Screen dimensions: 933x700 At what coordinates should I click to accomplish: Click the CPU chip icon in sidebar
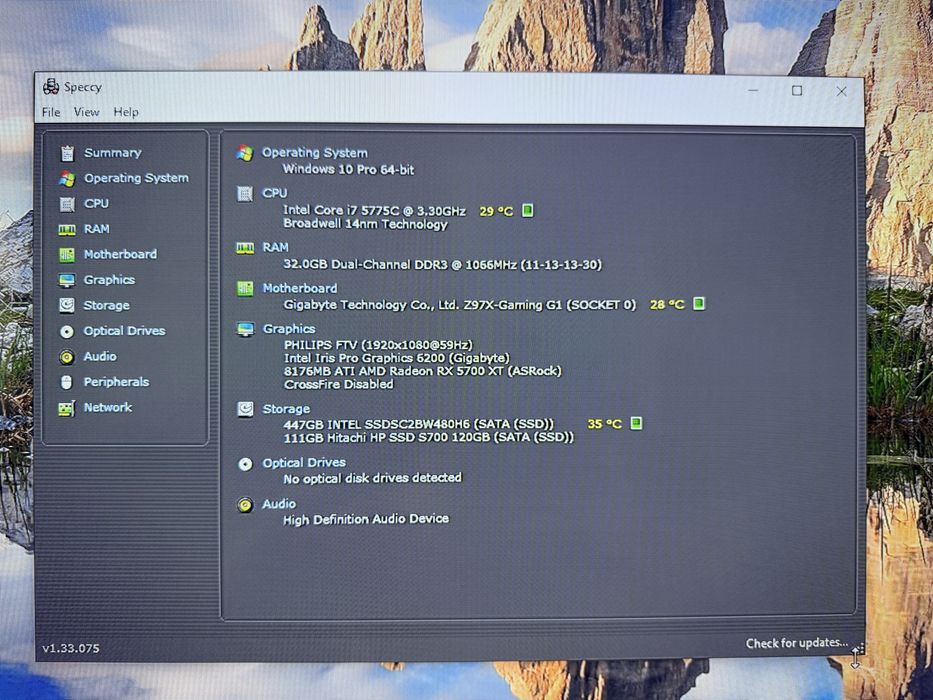(67, 204)
